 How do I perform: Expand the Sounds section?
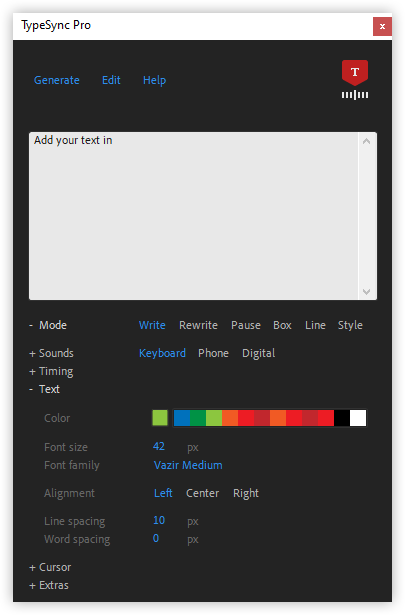pyautogui.click(x=51, y=353)
